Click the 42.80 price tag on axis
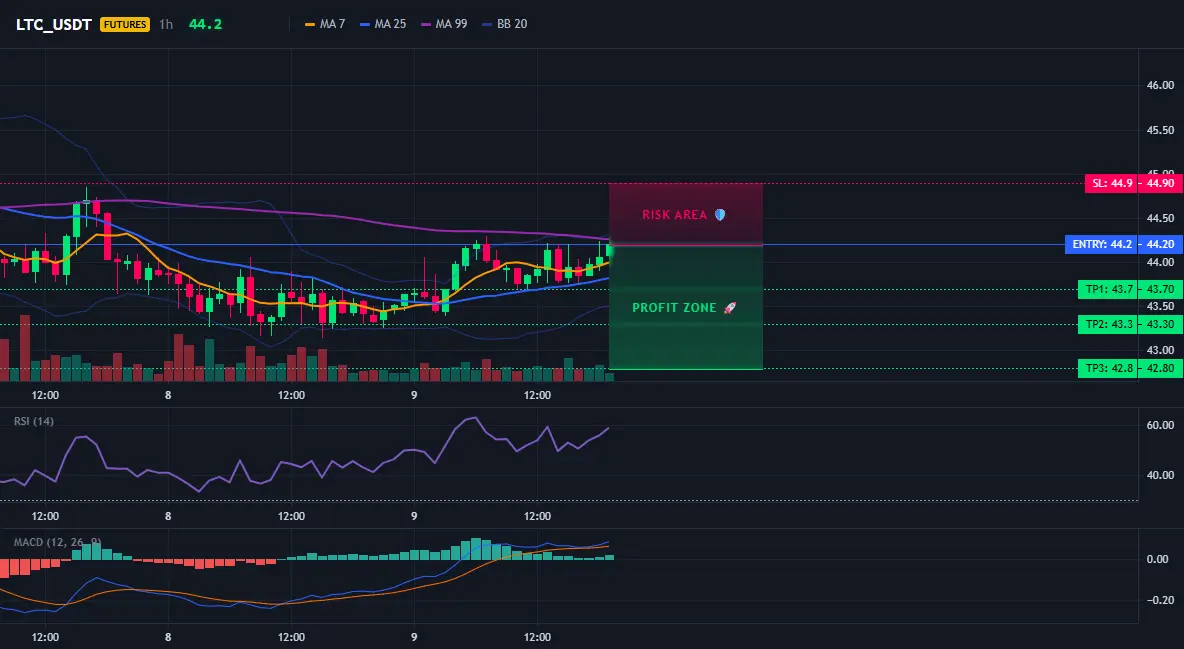Viewport: 1184px width, 649px height. point(1161,369)
